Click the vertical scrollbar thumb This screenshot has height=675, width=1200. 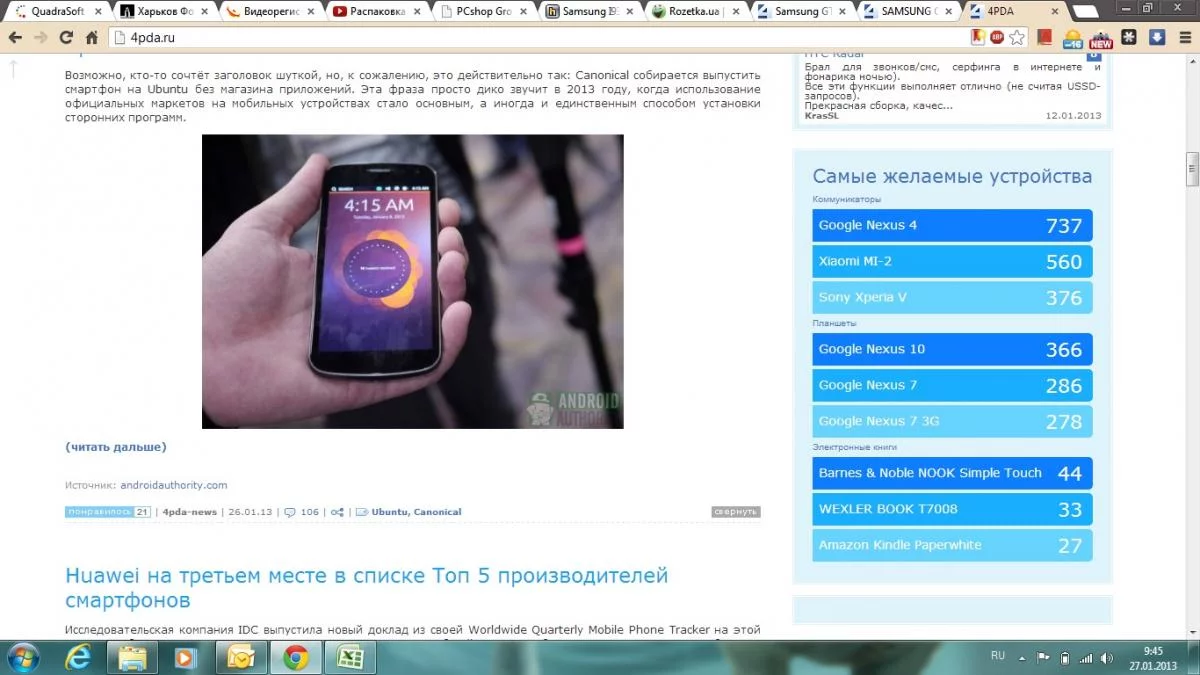(x=1192, y=170)
